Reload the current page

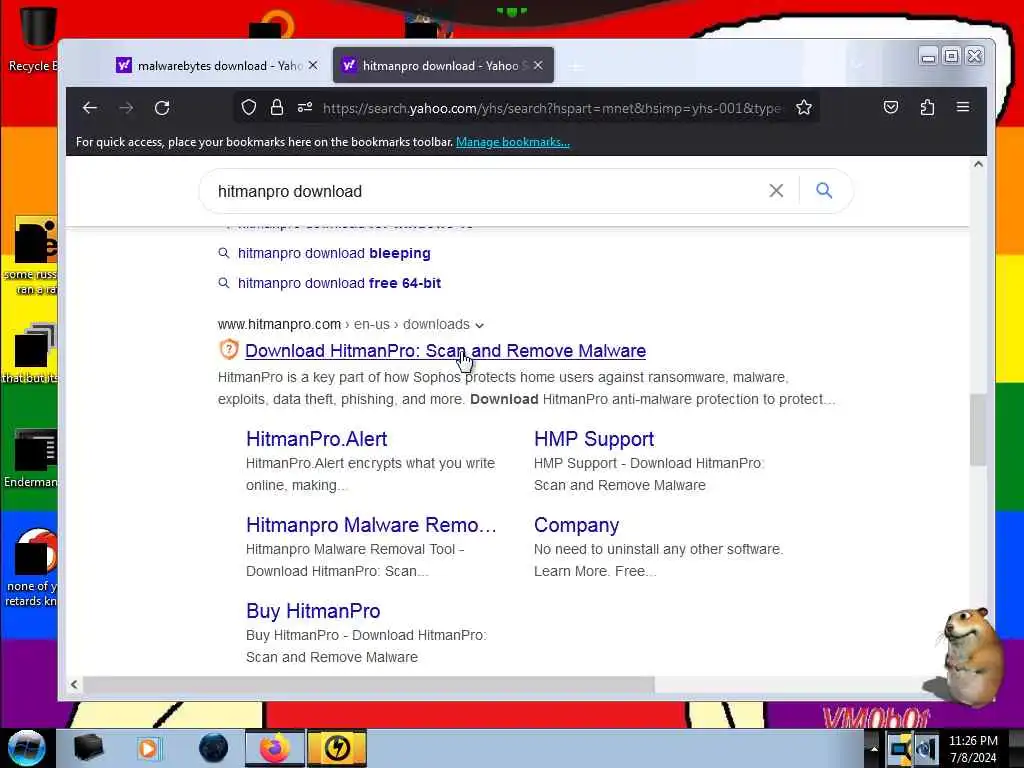pos(162,108)
